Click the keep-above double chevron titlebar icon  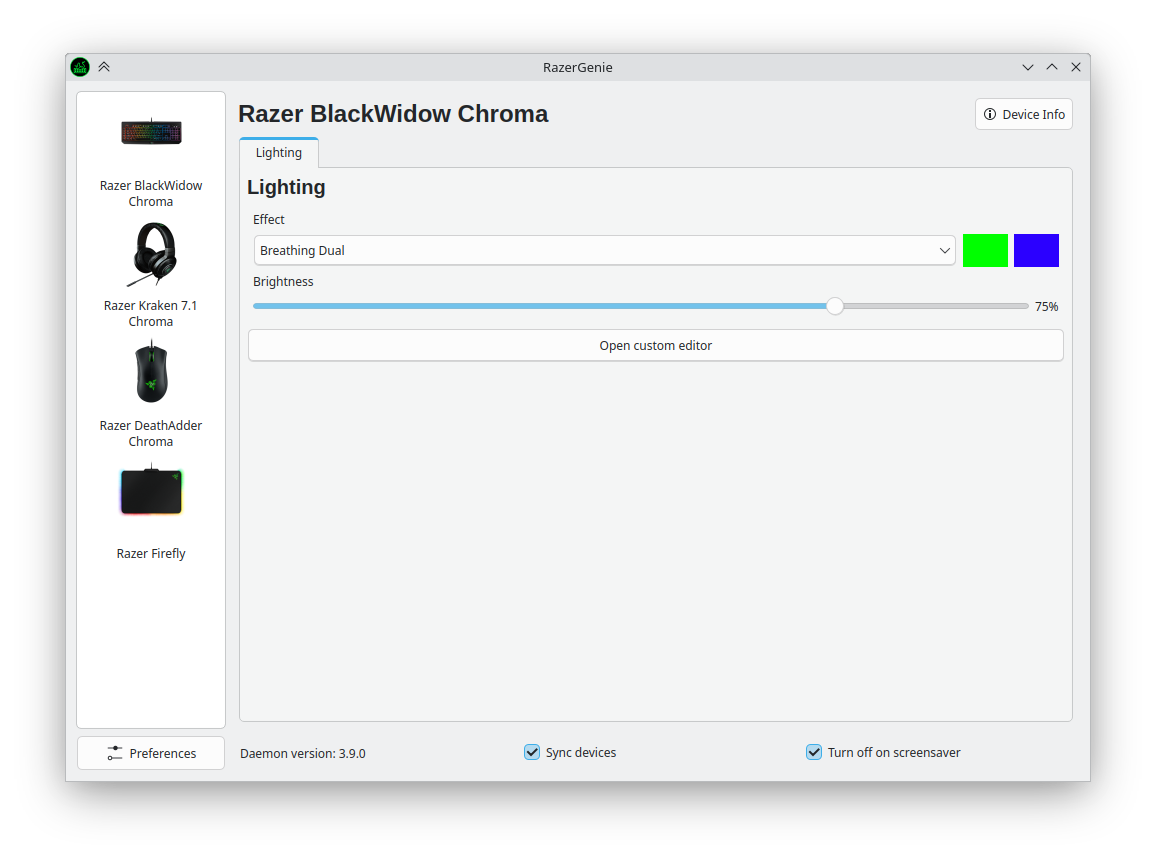tap(104, 67)
